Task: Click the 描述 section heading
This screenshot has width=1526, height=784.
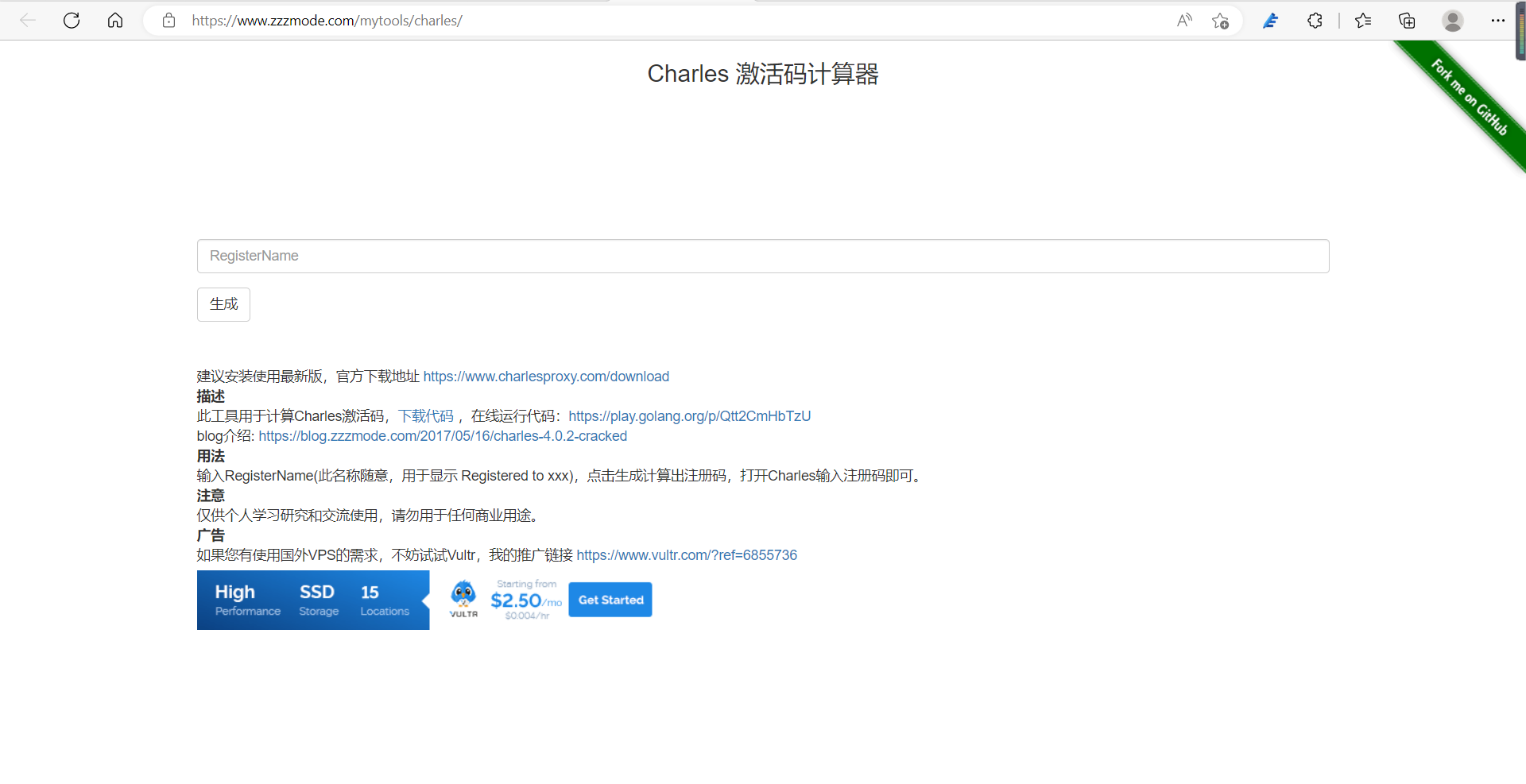Action: [x=211, y=396]
